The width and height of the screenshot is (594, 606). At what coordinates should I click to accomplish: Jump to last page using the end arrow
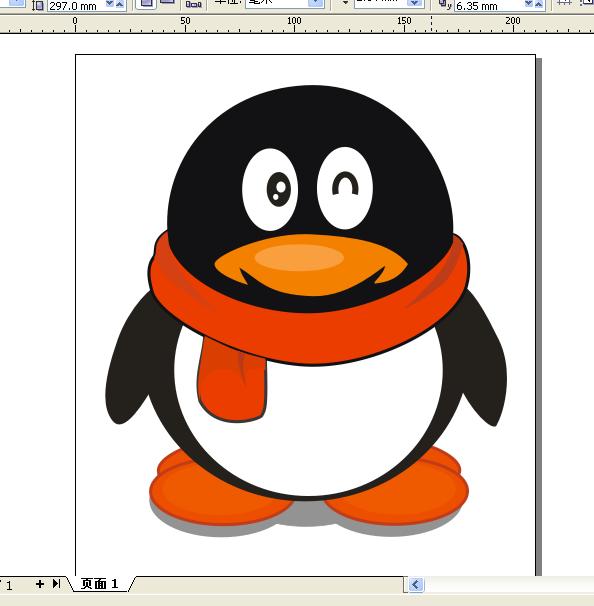pos(56,583)
